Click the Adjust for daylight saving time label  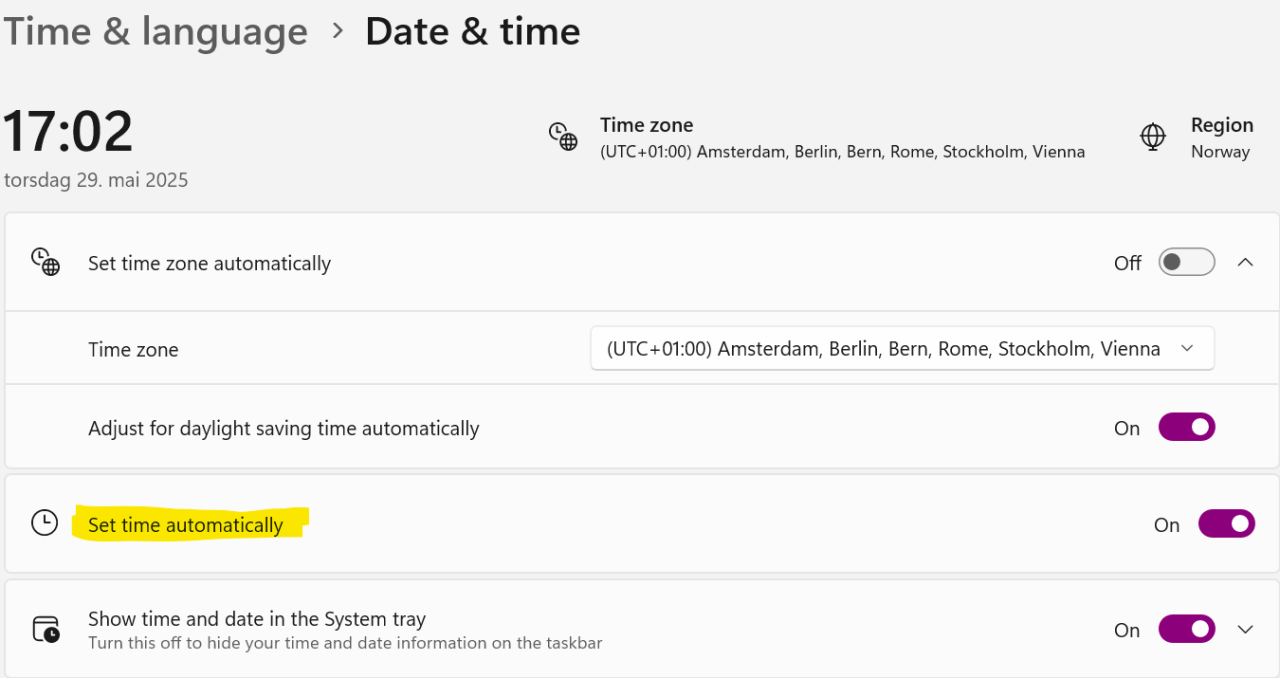(284, 428)
